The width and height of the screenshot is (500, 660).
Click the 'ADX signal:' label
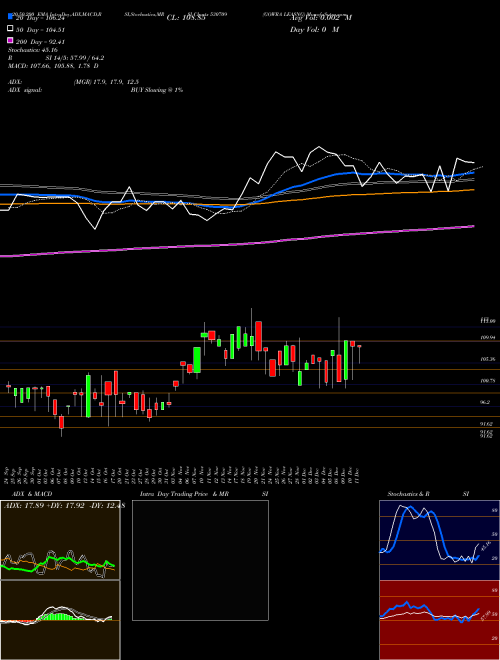[25, 90]
